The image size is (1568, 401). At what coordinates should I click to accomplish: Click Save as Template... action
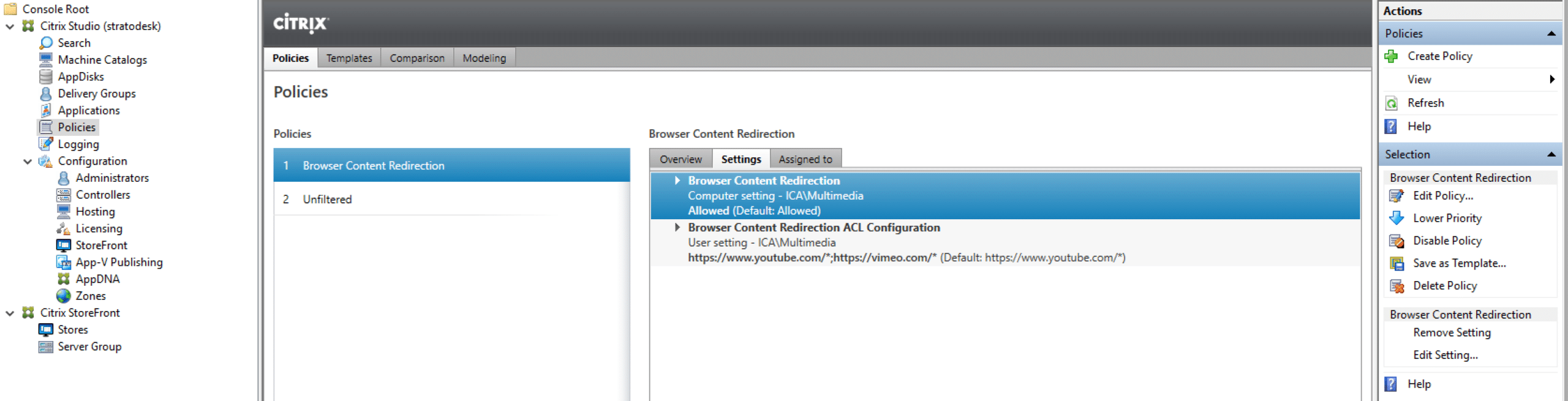pos(1460,263)
